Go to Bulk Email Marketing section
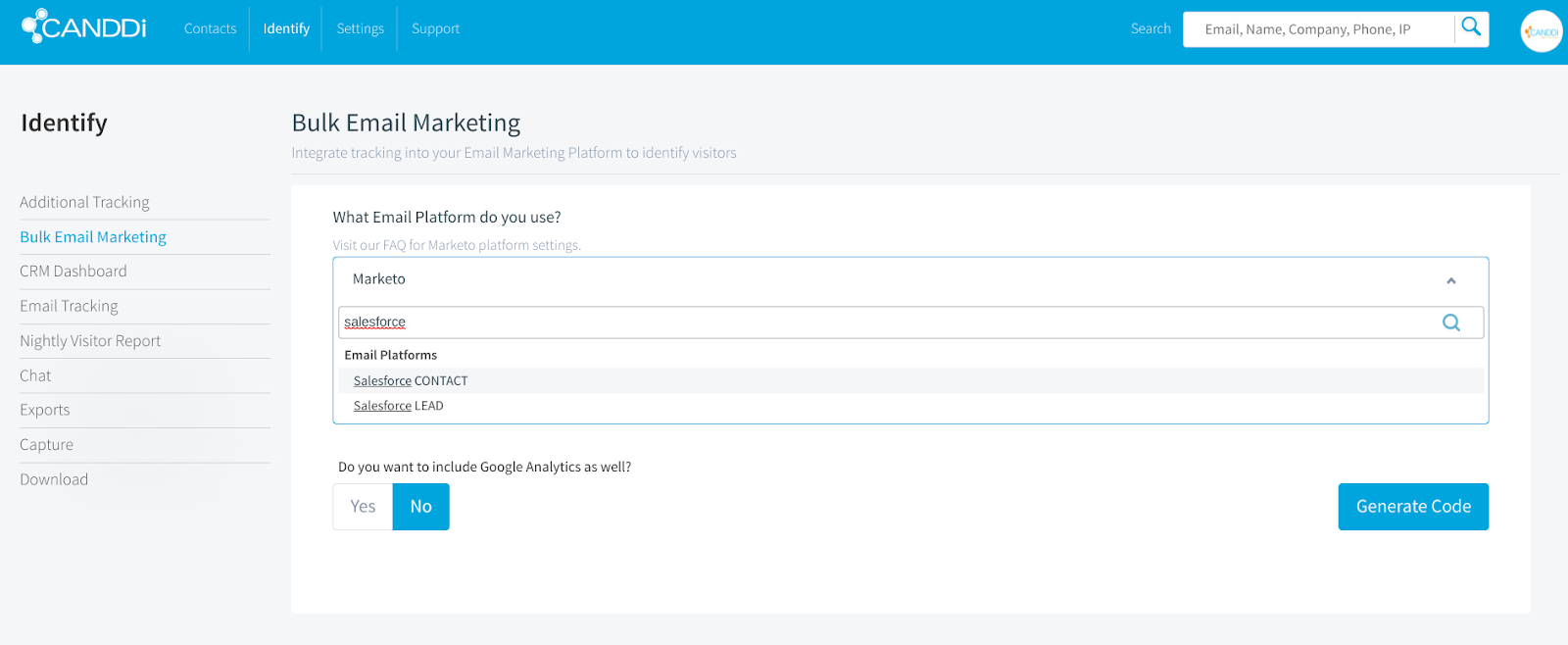 [x=93, y=237]
